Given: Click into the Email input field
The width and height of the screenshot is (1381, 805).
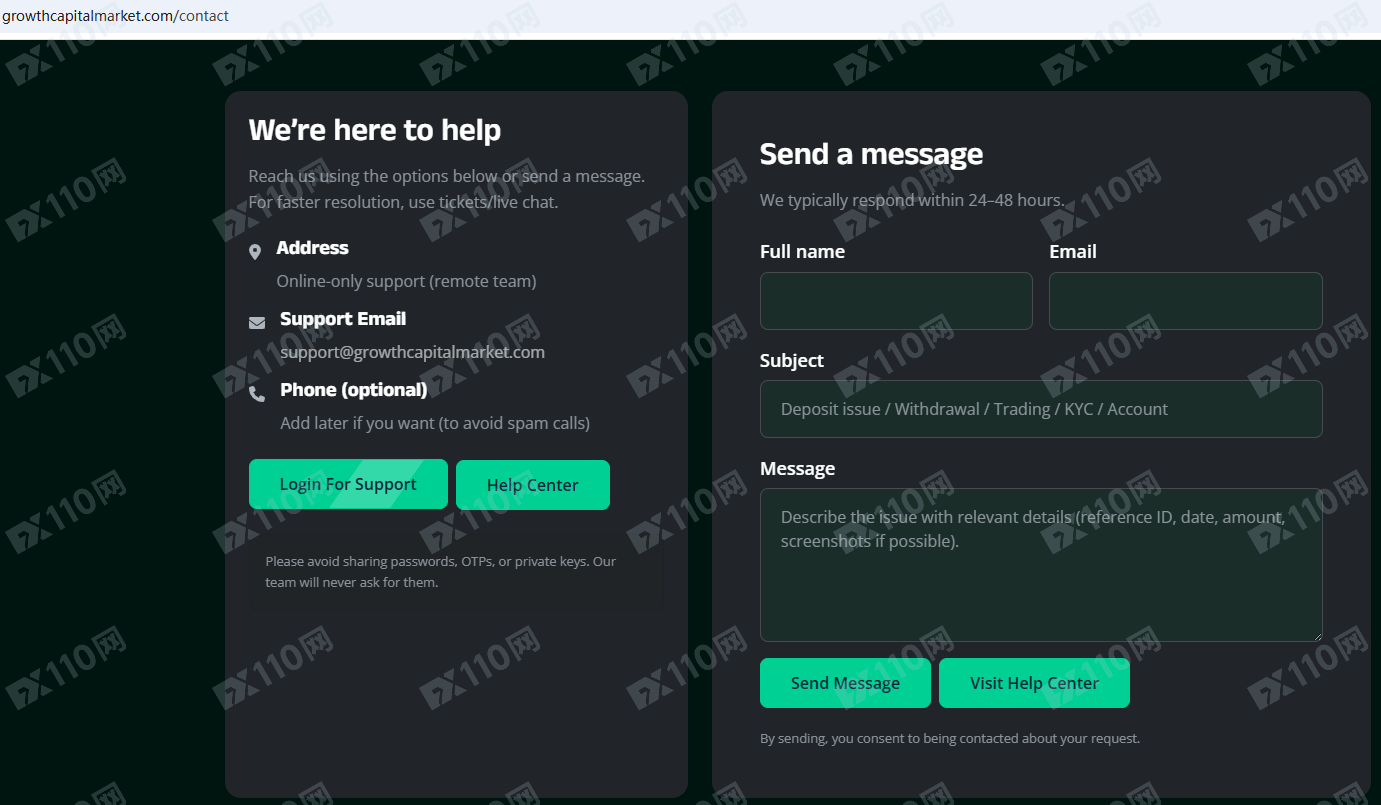Looking at the screenshot, I should click(1185, 301).
